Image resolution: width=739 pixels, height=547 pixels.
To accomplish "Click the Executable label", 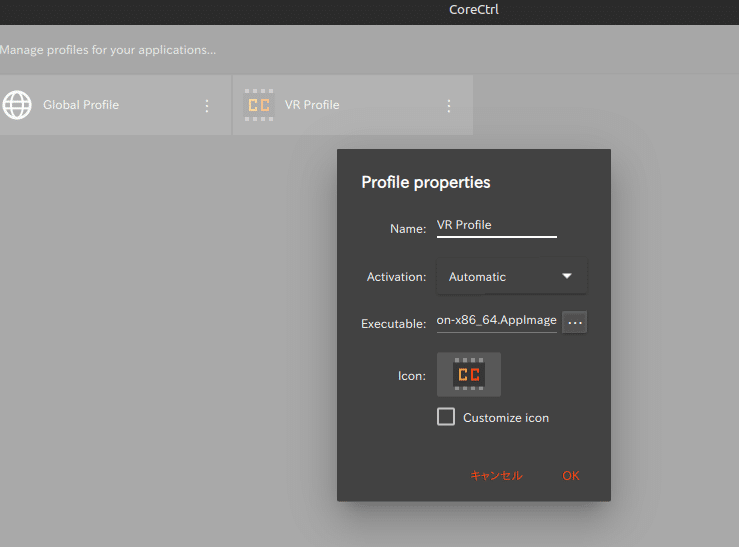I will pos(394,324).
